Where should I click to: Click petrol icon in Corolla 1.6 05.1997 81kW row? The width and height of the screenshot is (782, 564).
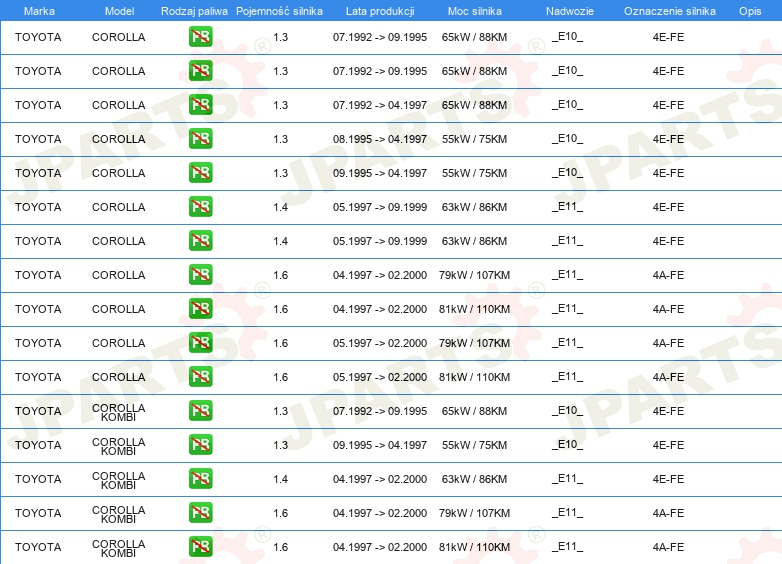click(200, 376)
